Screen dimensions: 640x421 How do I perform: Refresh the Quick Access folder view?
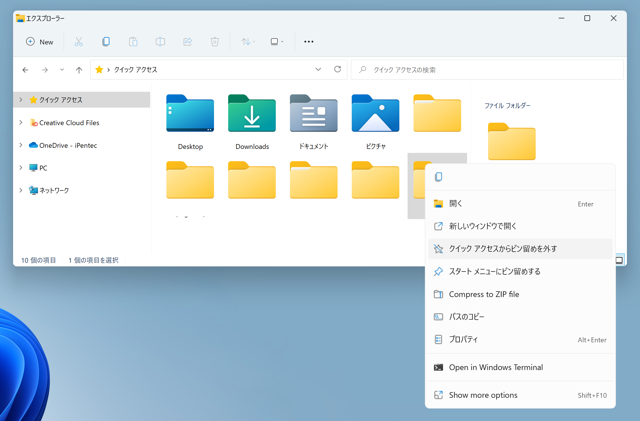338,70
